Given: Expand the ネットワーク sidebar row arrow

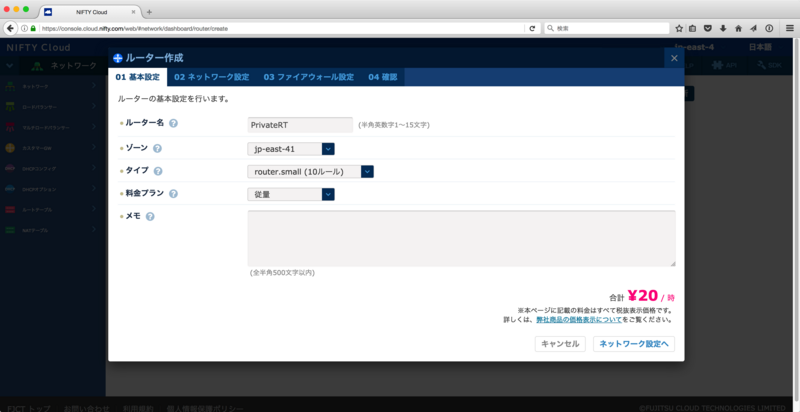Looking at the screenshot, I should click(94, 86).
